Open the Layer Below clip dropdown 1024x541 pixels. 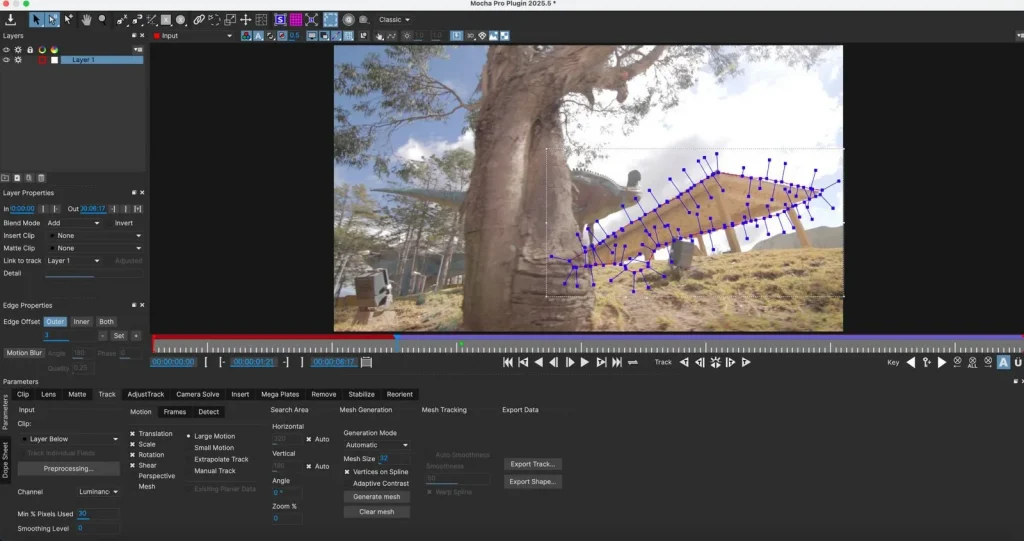click(69, 439)
